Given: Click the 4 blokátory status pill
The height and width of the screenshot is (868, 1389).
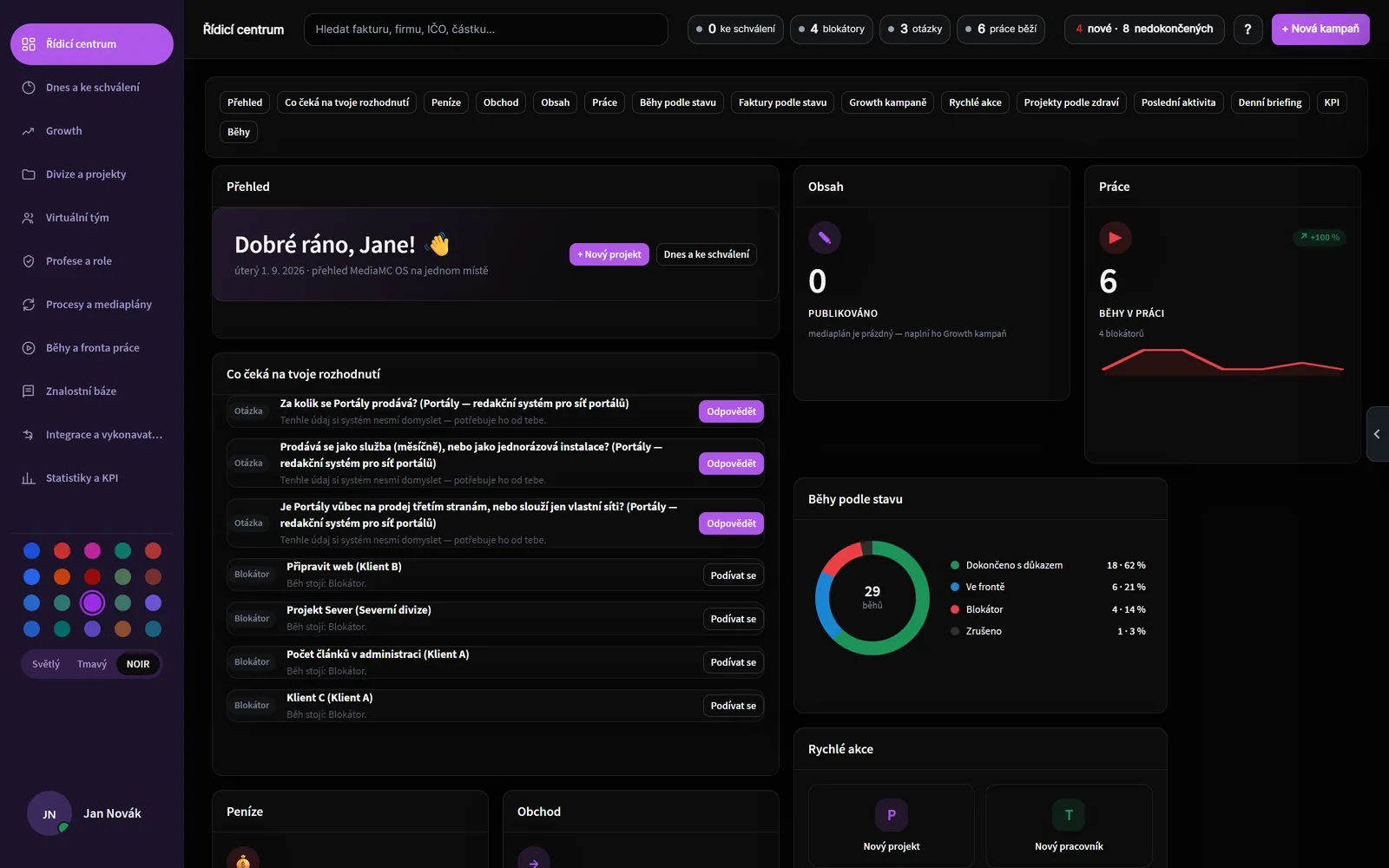Looking at the screenshot, I should tap(832, 29).
